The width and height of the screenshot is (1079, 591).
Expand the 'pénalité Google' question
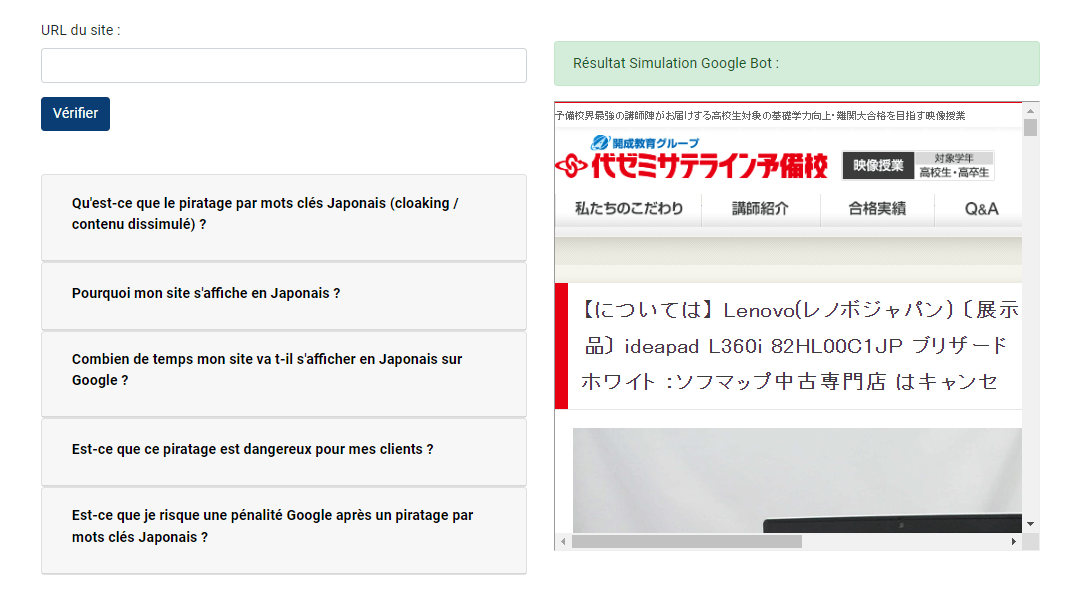pos(284,530)
